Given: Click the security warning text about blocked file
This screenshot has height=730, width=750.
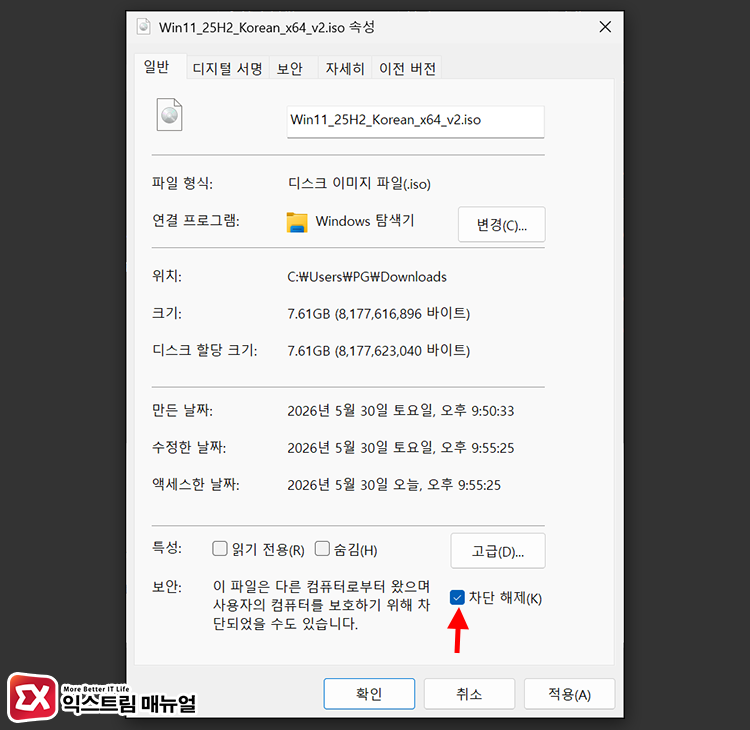Looking at the screenshot, I should coord(321,605).
